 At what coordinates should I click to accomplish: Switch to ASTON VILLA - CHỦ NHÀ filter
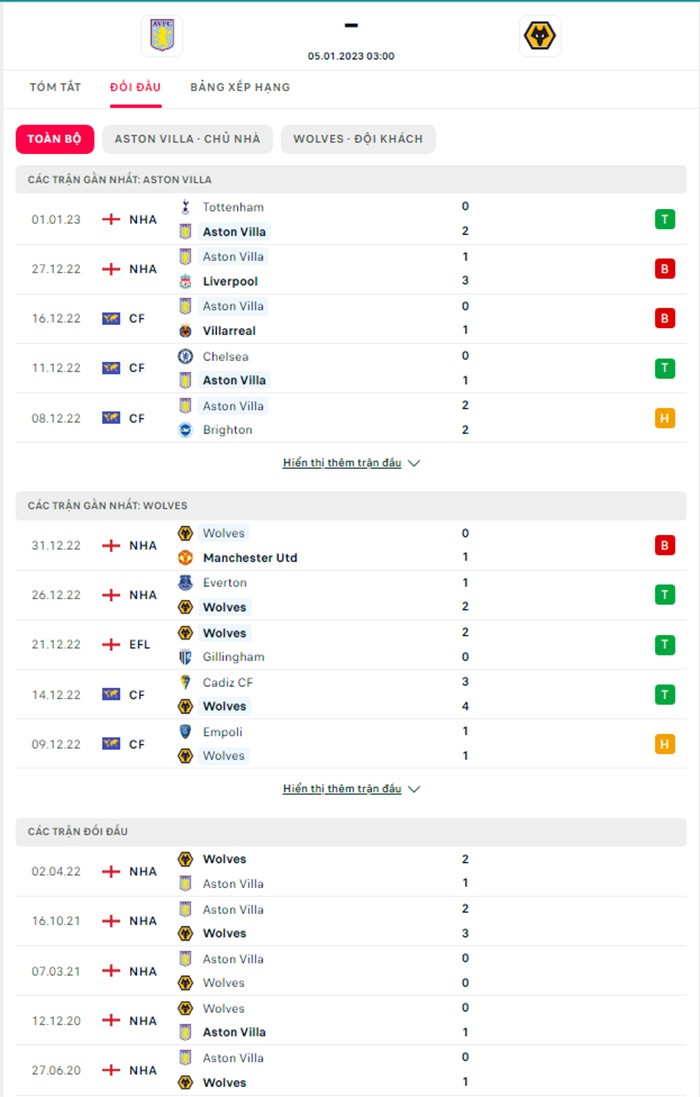pyautogui.click(x=187, y=139)
